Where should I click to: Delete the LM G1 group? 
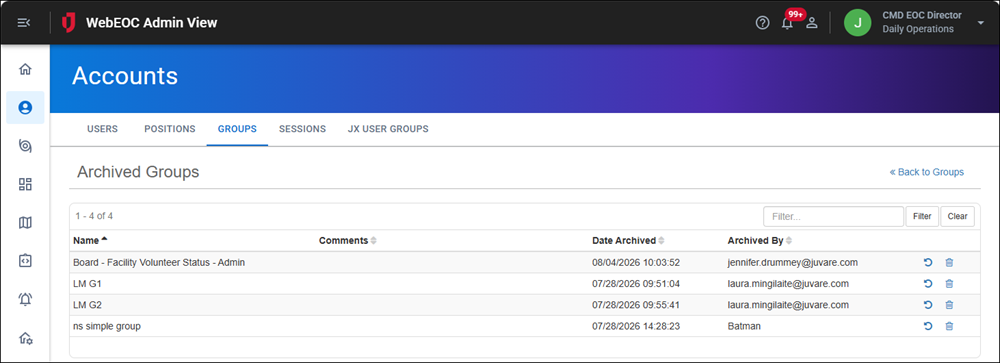click(949, 284)
